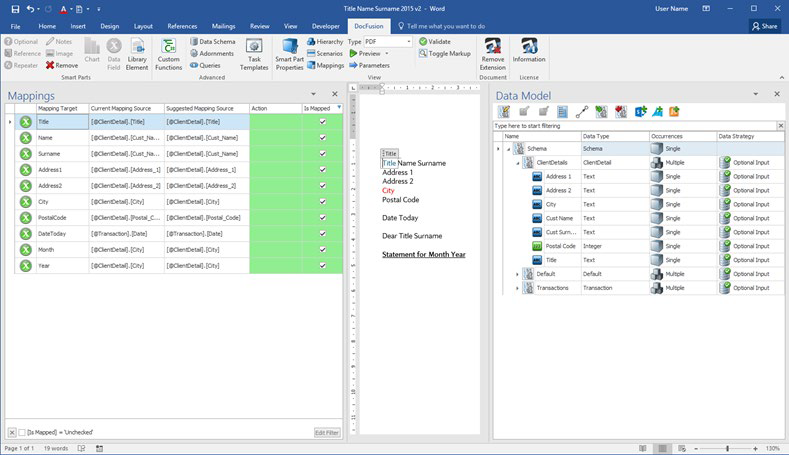The image size is (789, 455).
Task: Toggle Is Mapped checkbox for City row
Action: point(323,202)
